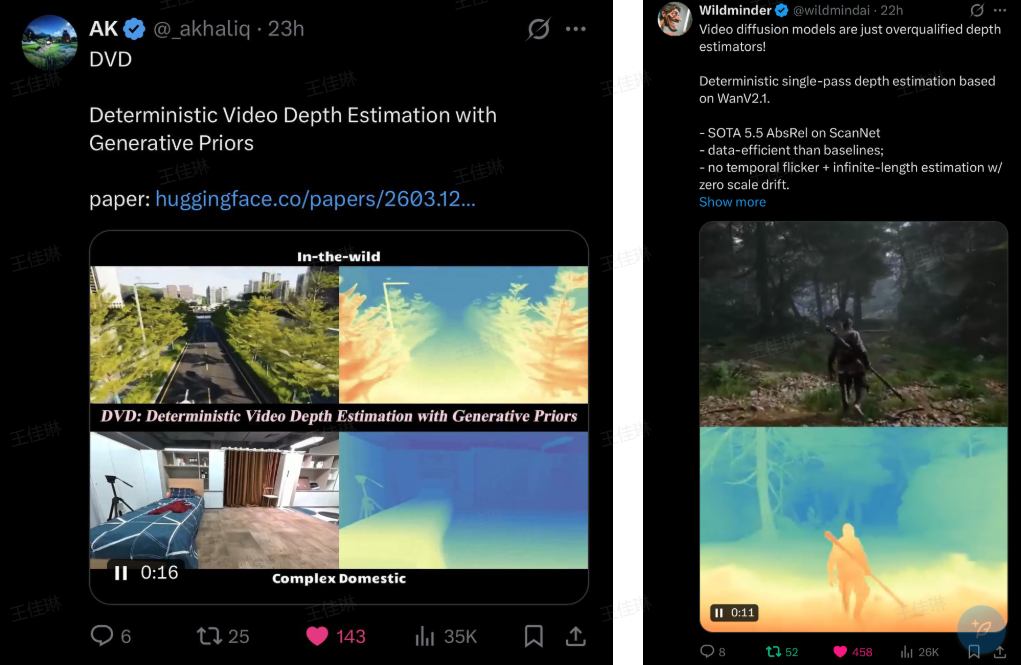The height and width of the screenshot is (665, 1021).
Task: Click AK's verified badge
Action: pos(135,29)
